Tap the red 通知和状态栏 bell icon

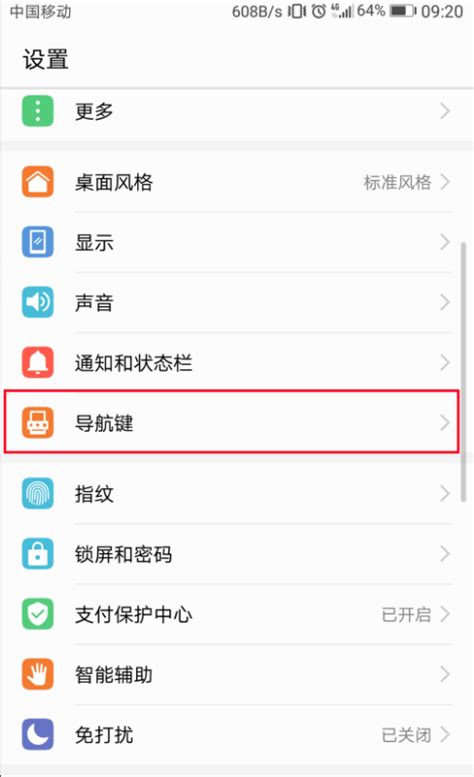[x=38, y=363]
